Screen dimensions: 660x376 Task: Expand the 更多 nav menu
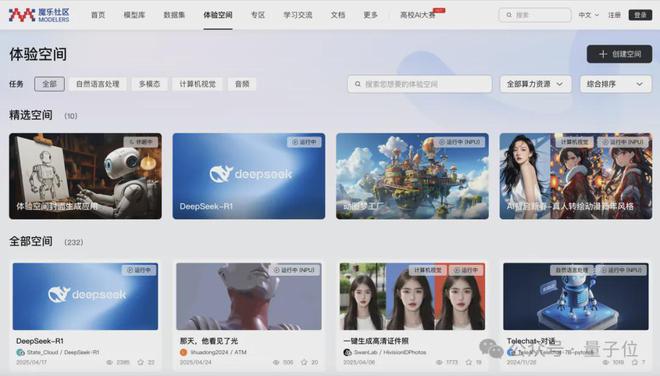[370, 15]
